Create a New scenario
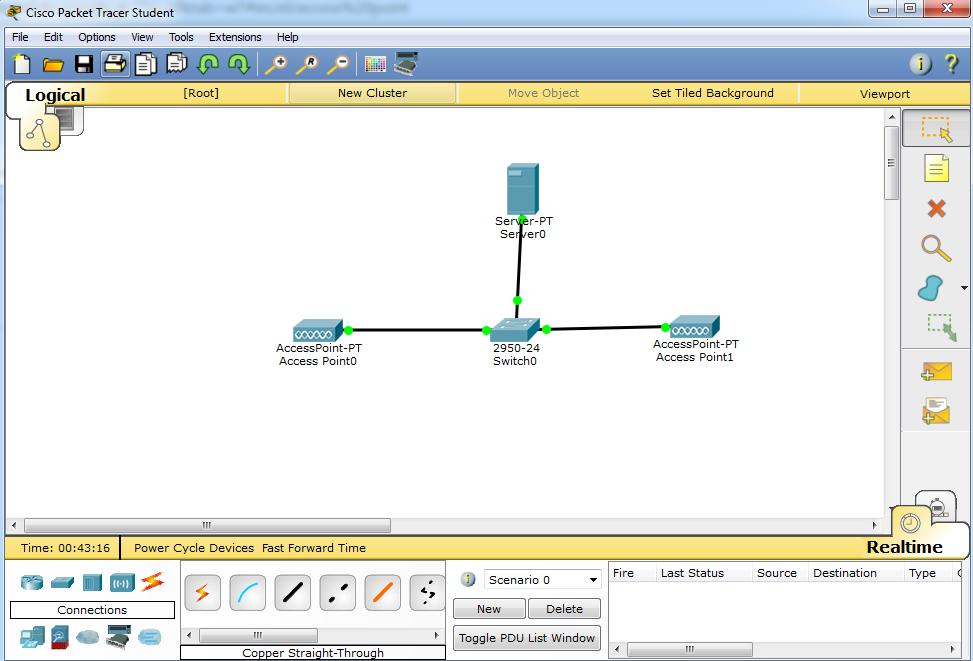Image resolution: width=973 pixels, height=661 pixels. coord(489,609)
